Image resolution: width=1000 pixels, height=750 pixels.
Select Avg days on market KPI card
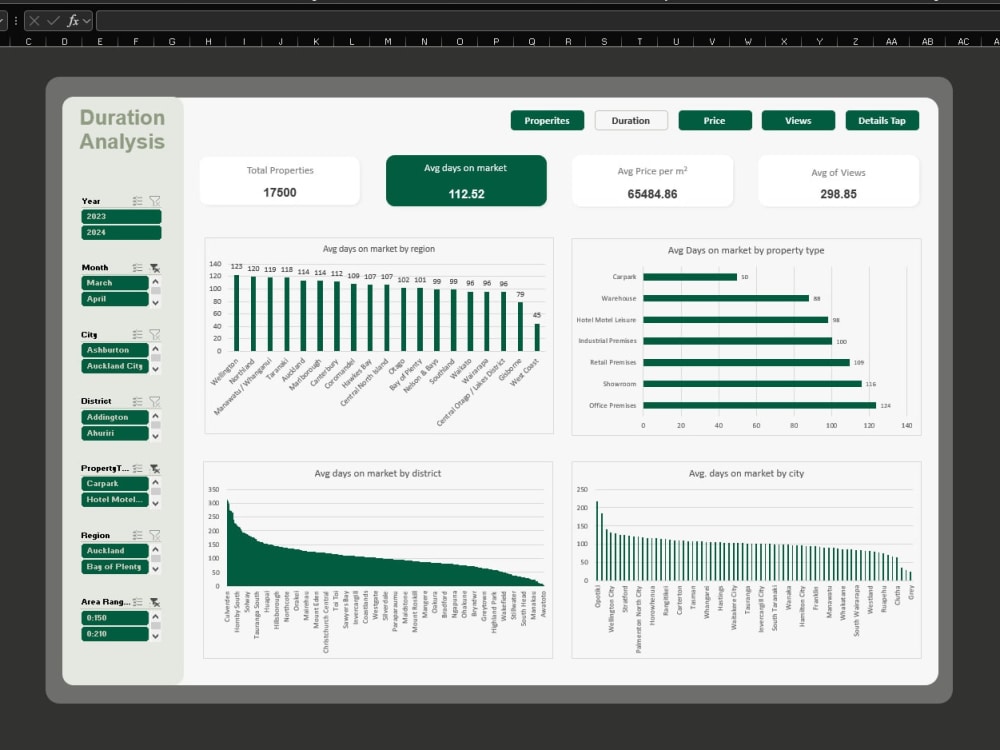click(x=466, y=181)
